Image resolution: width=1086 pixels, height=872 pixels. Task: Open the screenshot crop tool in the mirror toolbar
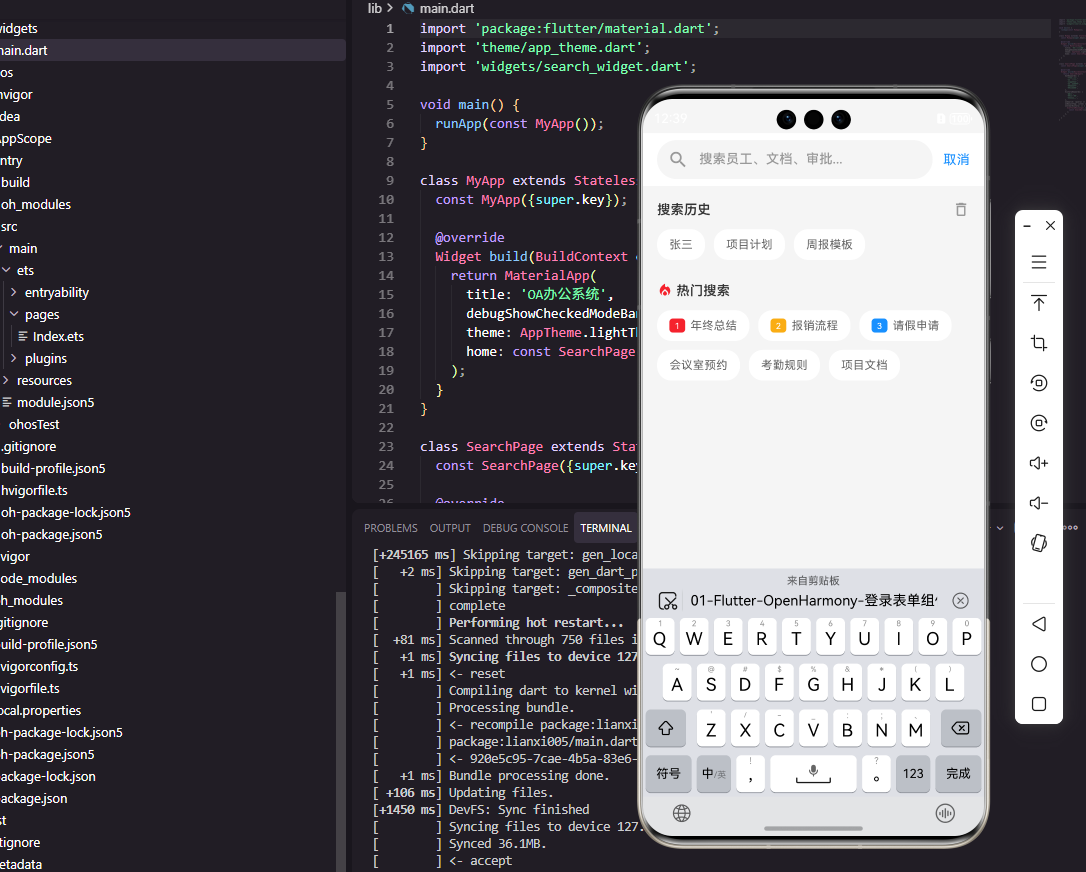coord(1038,342)
